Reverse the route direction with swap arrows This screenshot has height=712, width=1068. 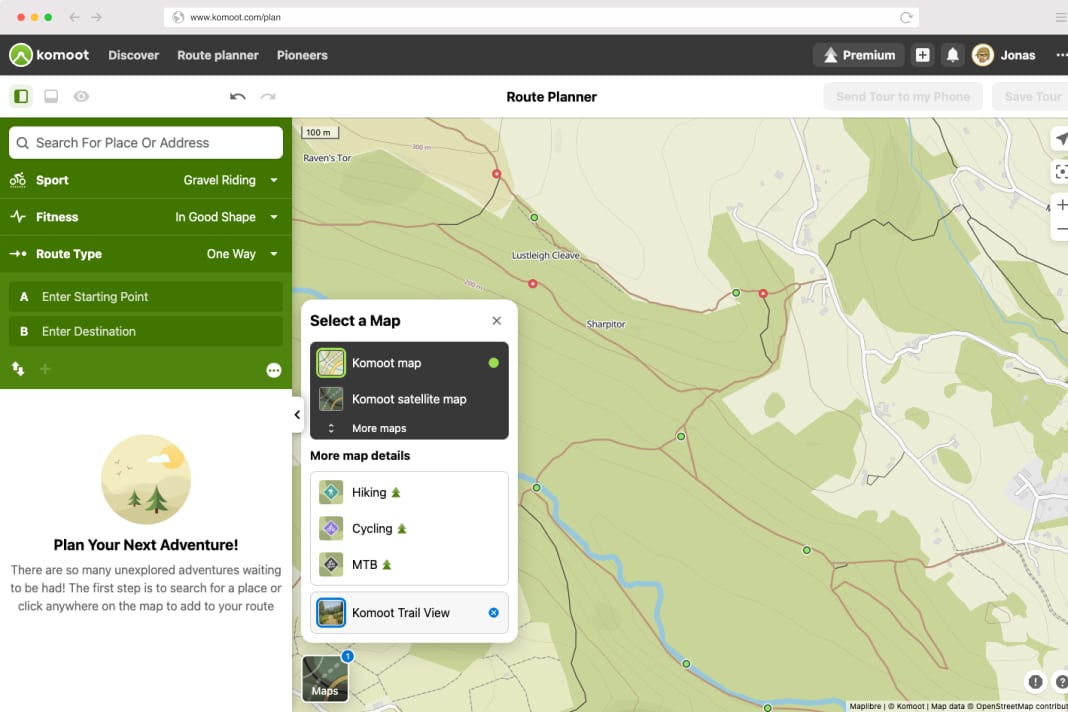[x=17, y=369]
